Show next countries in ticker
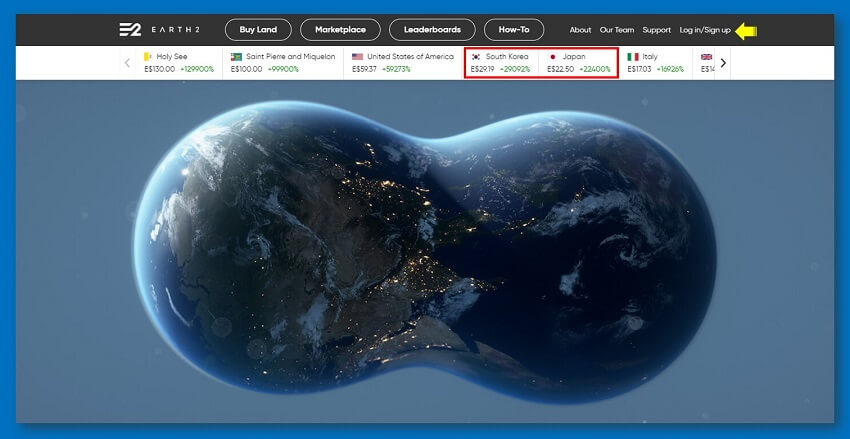The image size is (850, 439). coord(723,63)
